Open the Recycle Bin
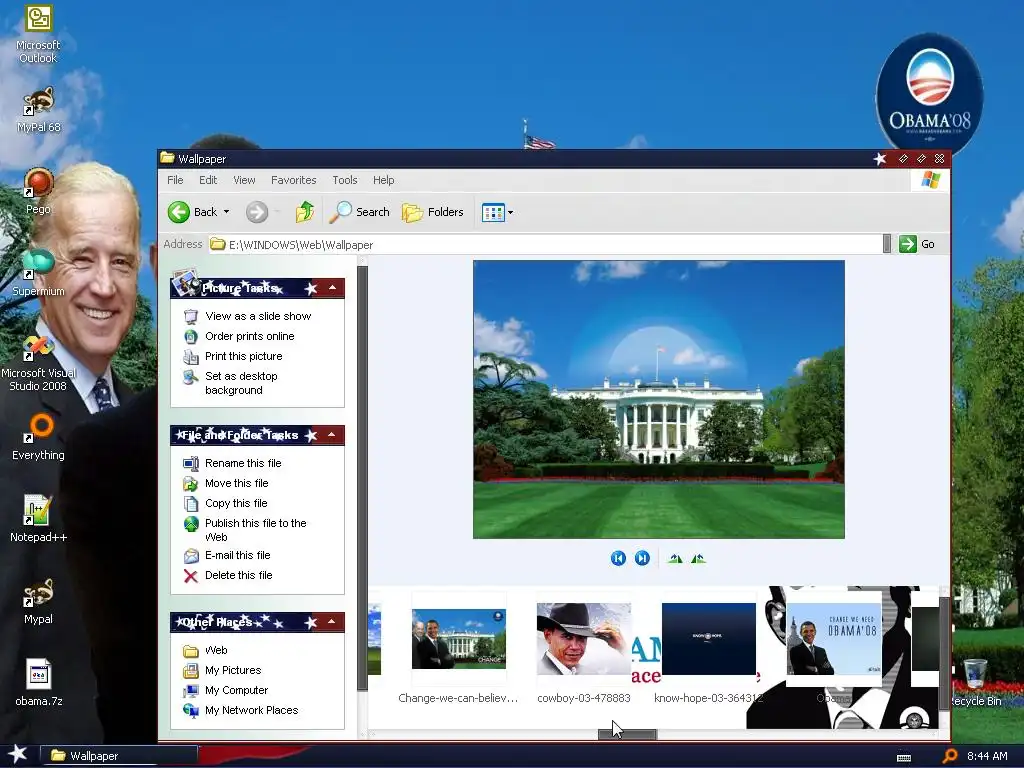 tap(975, 683)
